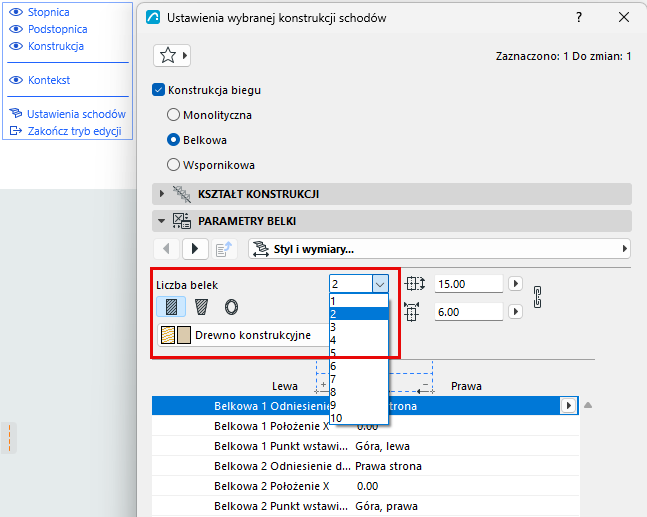
Task: Open the favorites star button
Action: [172, 55]
